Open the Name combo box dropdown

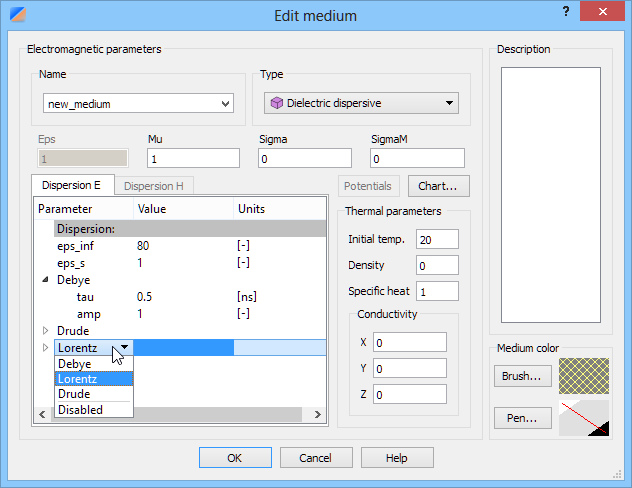click(225, 104)
